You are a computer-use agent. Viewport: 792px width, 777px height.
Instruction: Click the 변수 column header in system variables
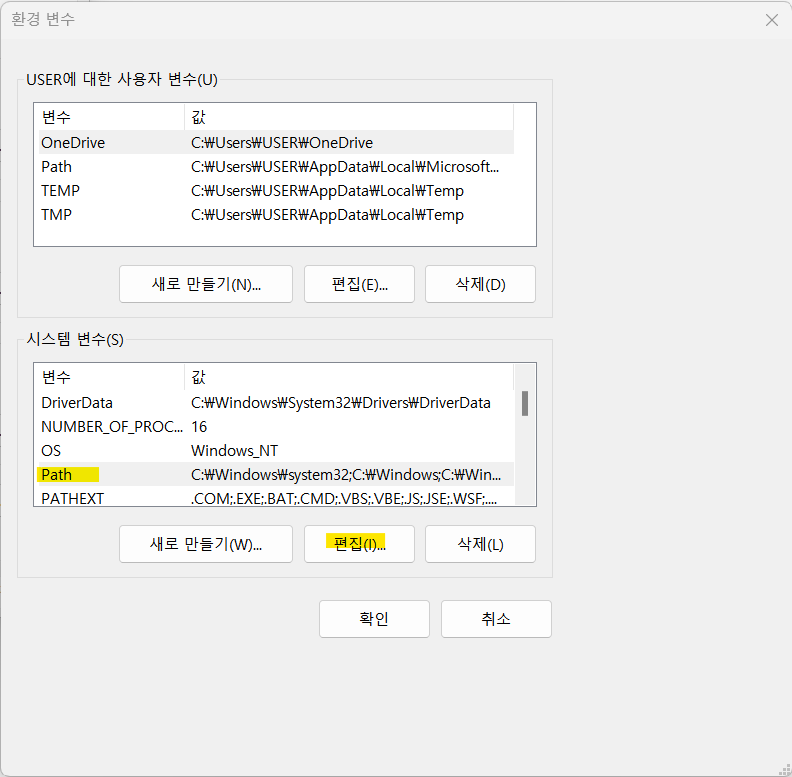111,377
